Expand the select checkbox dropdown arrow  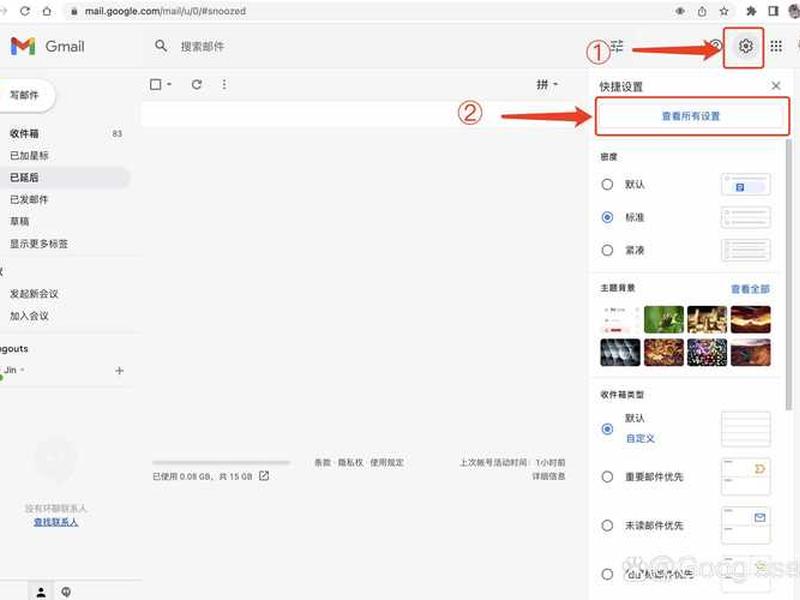click(x=169, y=84)
